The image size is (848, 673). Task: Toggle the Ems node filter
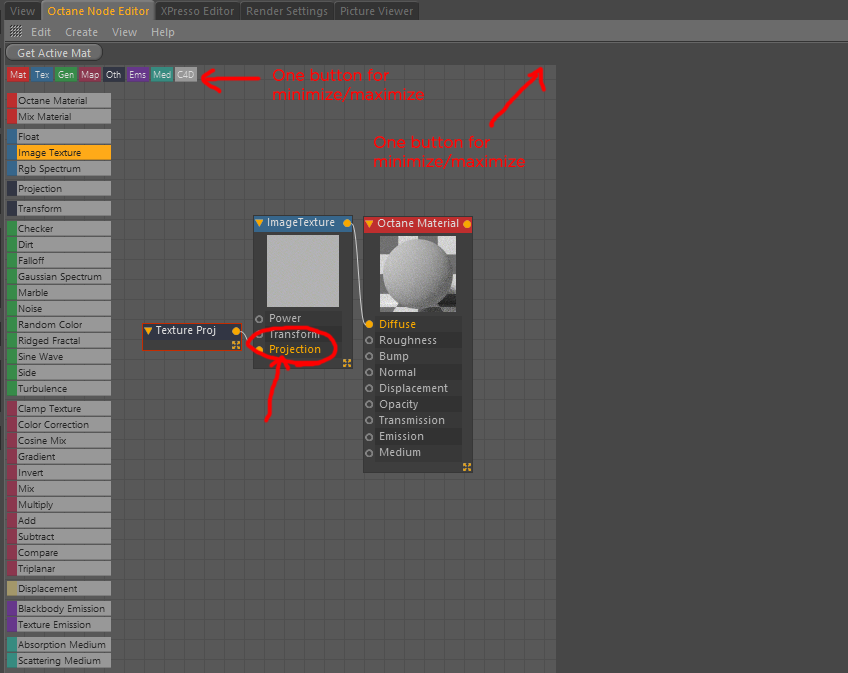coord(137,75)
